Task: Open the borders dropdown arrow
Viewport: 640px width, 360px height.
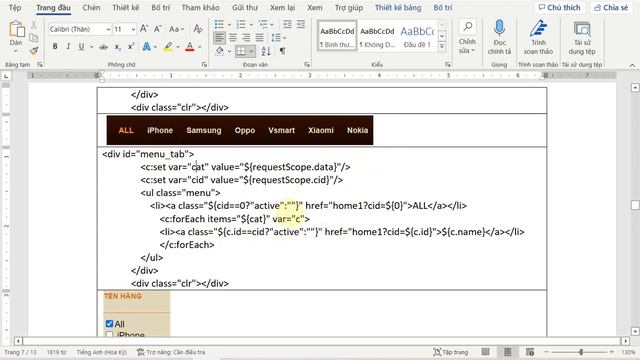Action: 251,51
